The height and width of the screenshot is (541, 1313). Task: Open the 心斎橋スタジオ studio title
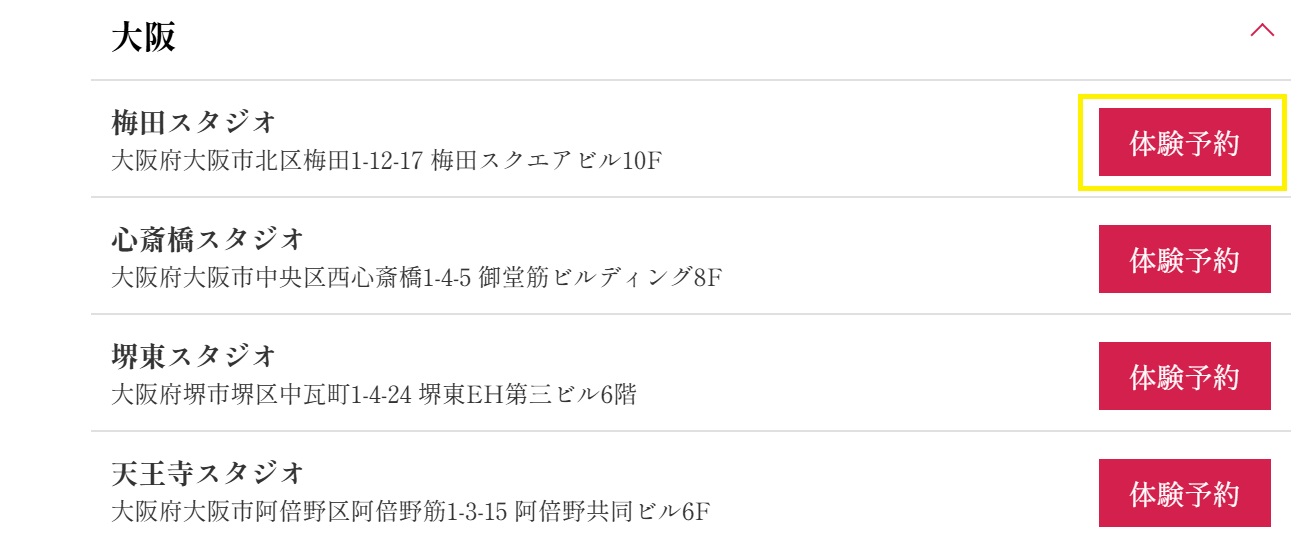pos(207,240)
